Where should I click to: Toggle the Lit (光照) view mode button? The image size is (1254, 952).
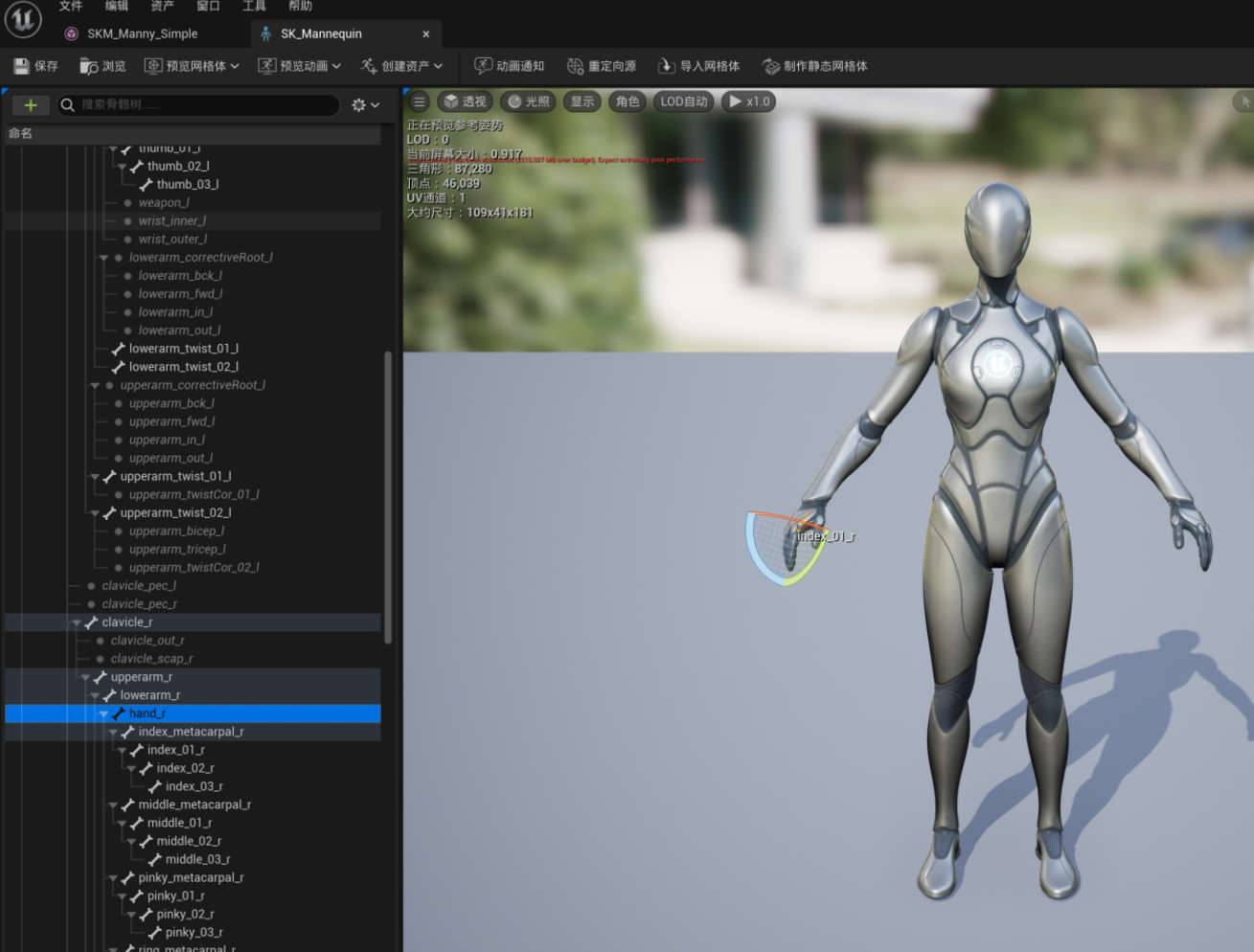(529, 102)
